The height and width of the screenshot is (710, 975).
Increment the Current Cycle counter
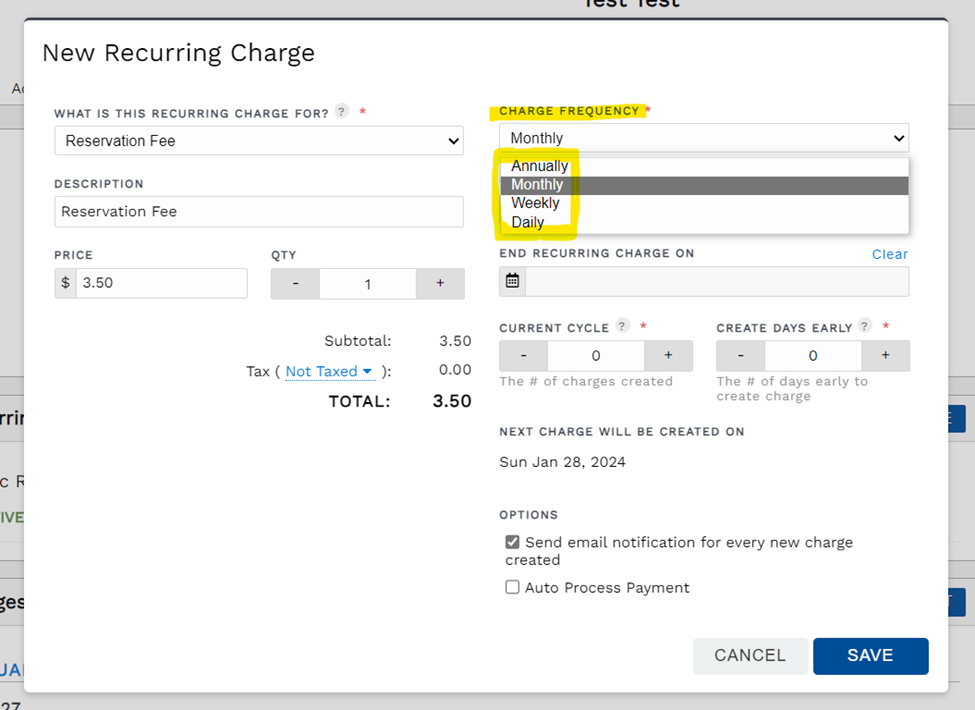click(669, 355)
